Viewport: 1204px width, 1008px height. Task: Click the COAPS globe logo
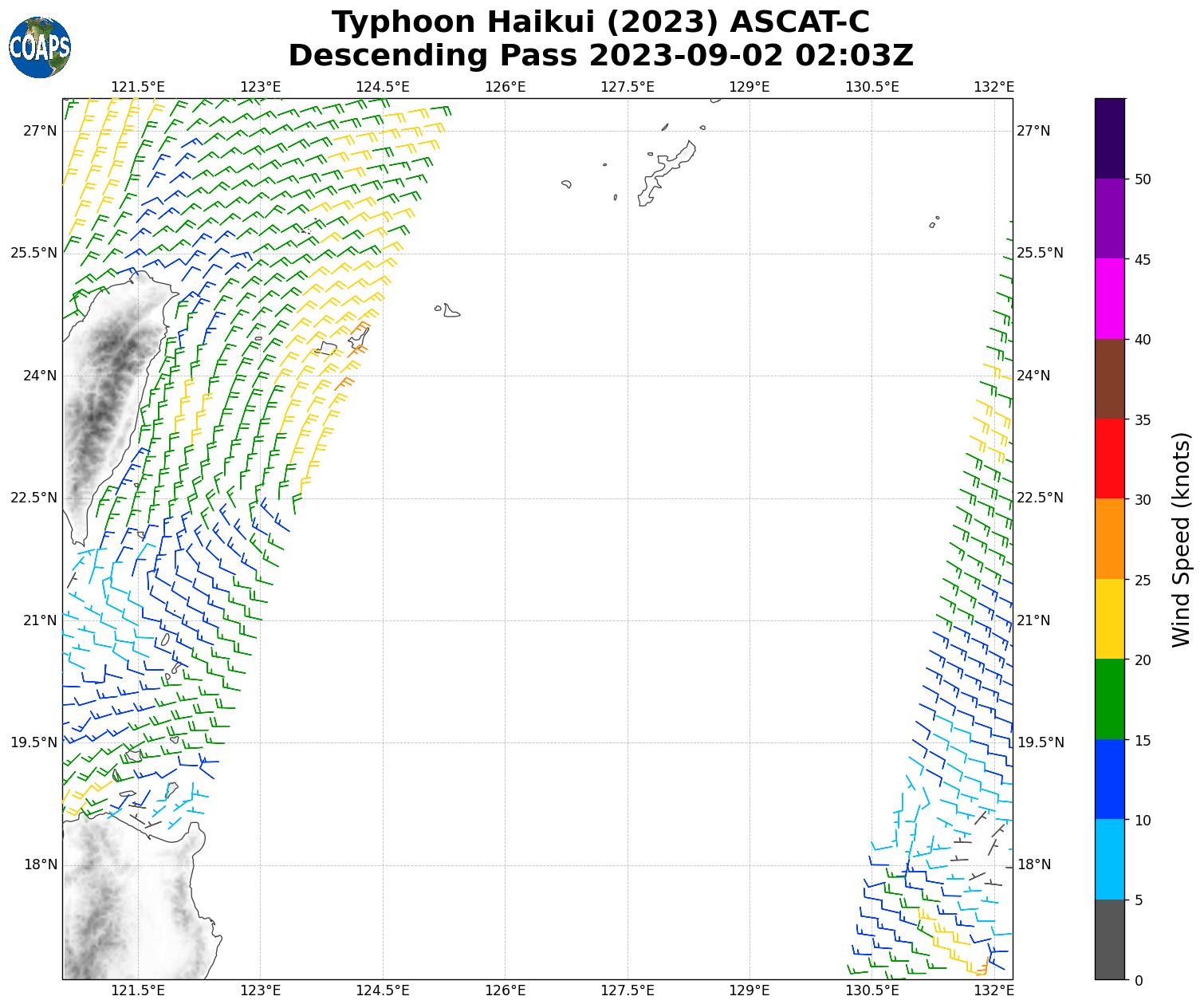point(40,48)
